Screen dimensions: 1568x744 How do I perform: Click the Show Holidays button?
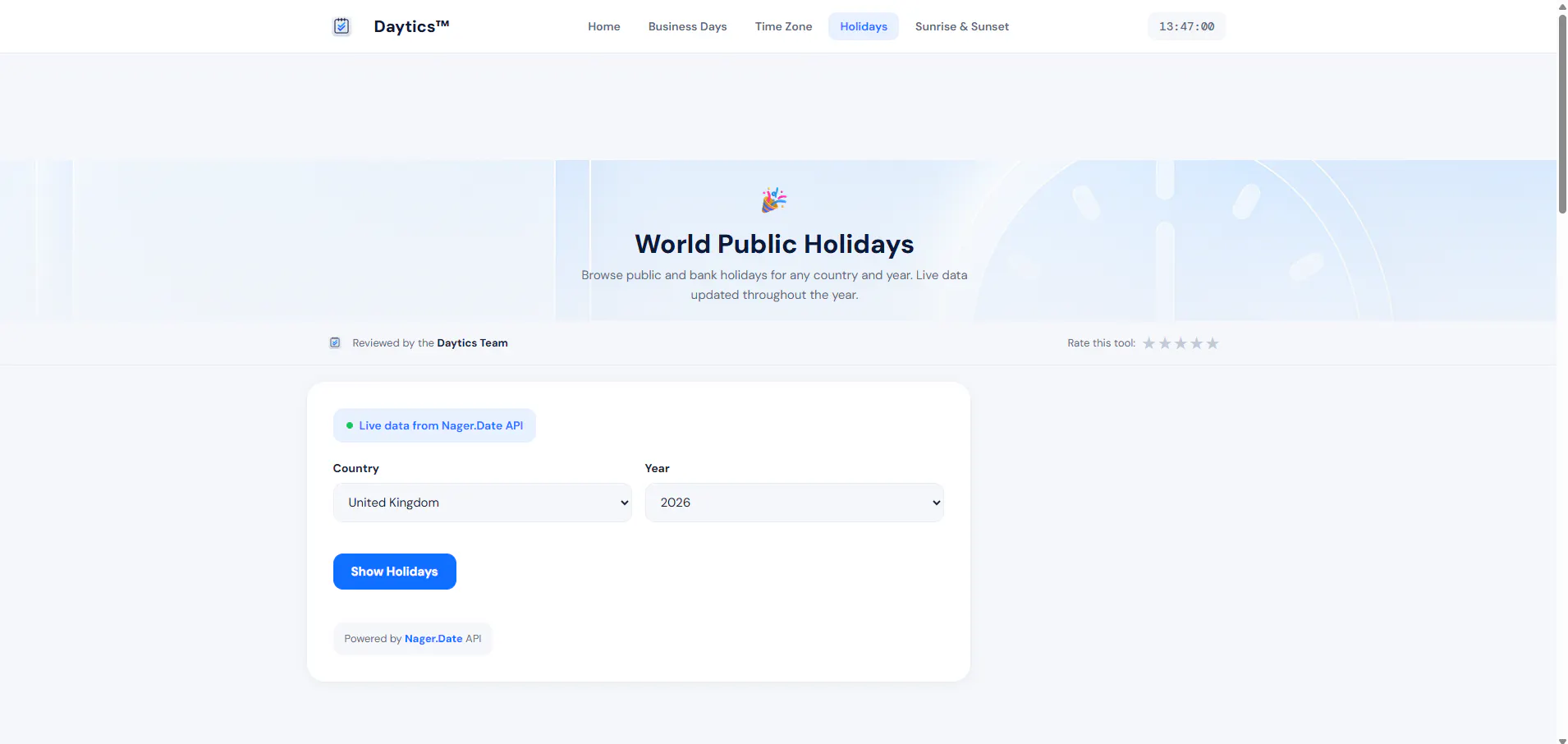coord(395,572)
